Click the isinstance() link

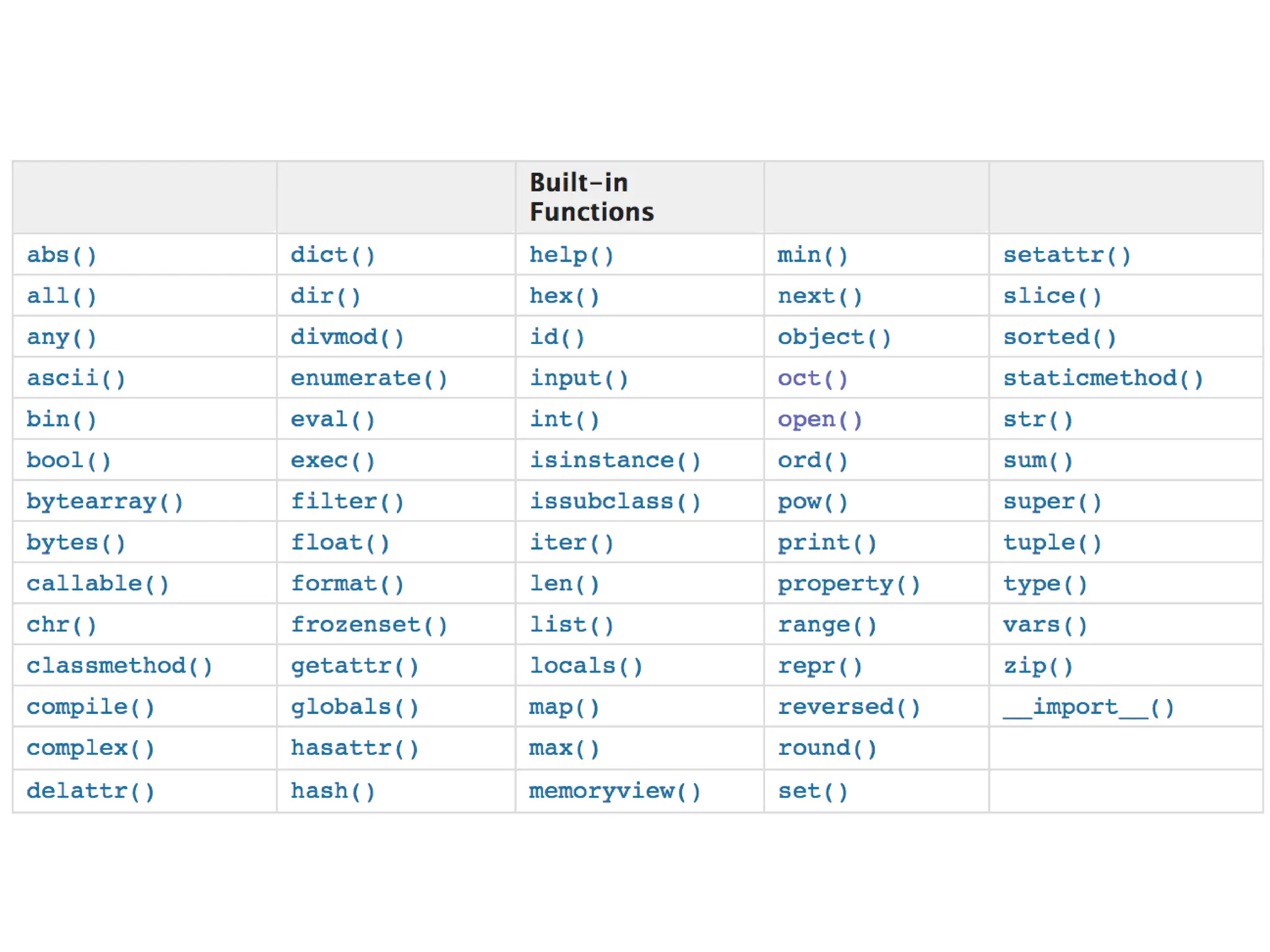(x=615, y=461)
